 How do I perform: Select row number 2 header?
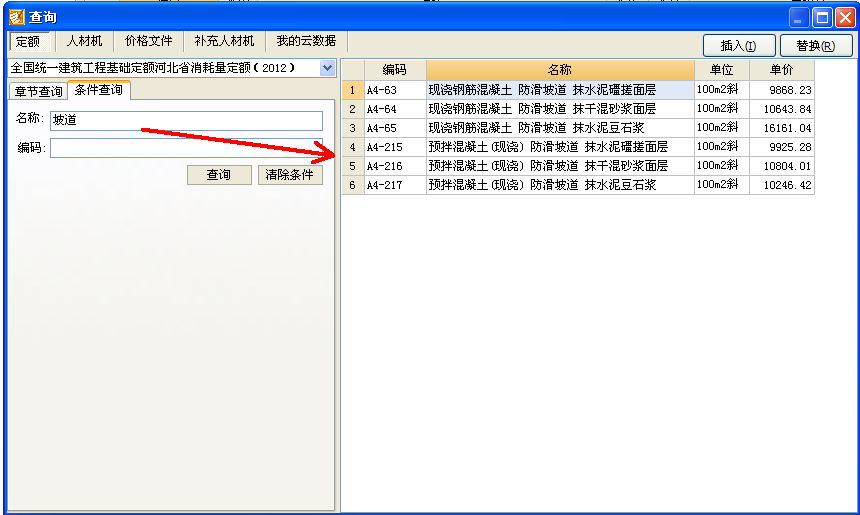353,109
